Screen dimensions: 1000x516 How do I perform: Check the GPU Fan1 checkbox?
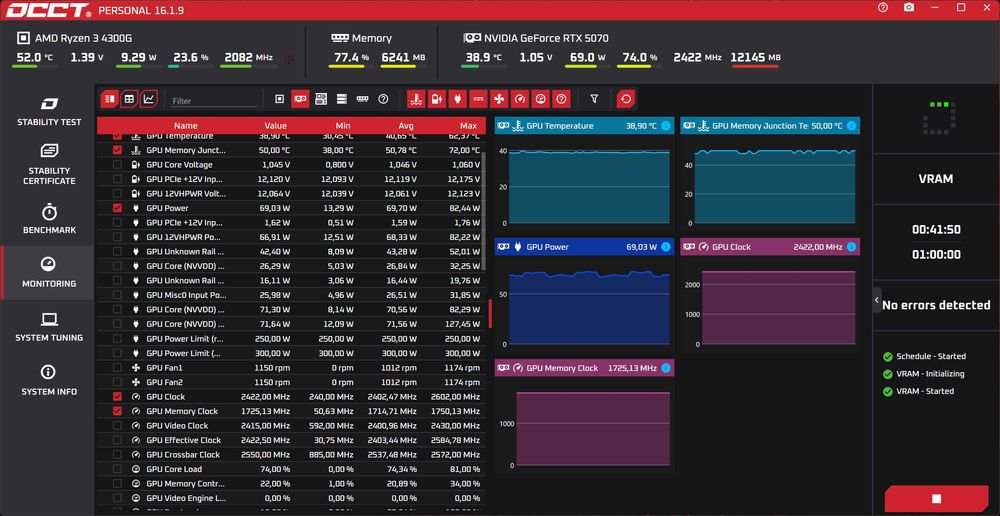(x=117, y=367)
